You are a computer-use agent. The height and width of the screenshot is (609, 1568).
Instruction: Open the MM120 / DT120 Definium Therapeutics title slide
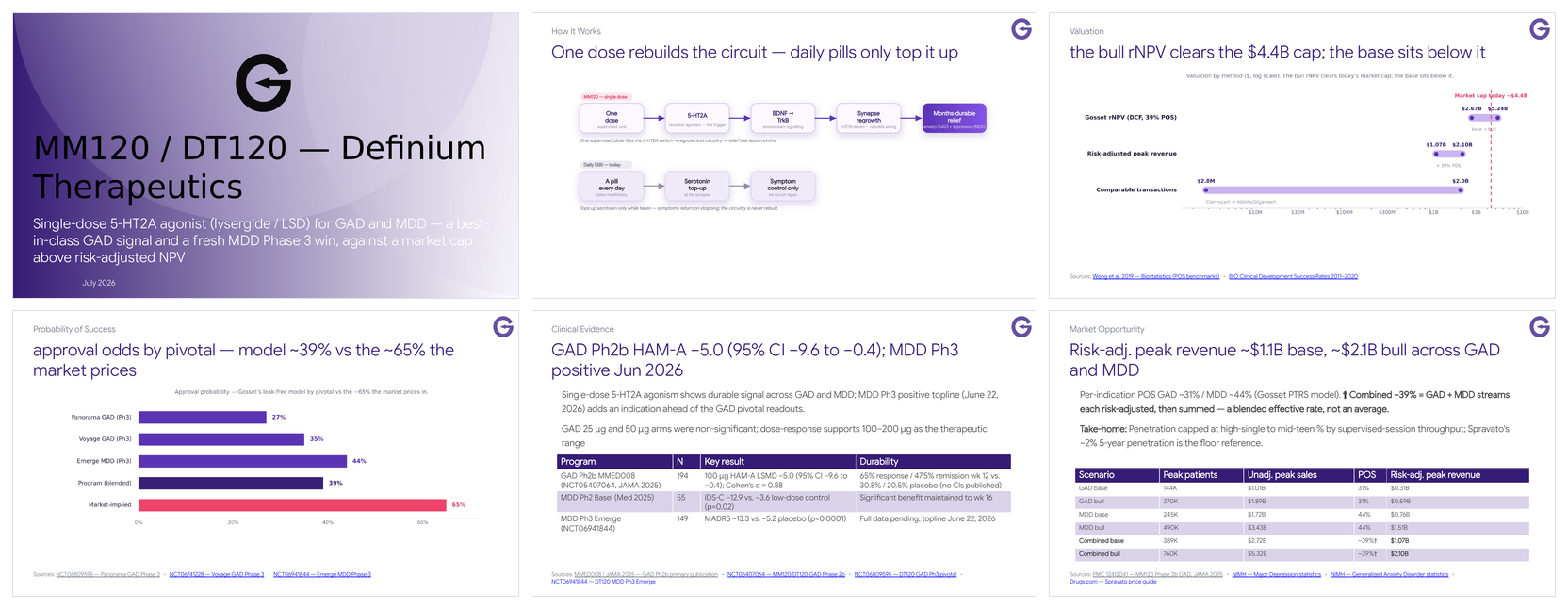click(266, 156)
